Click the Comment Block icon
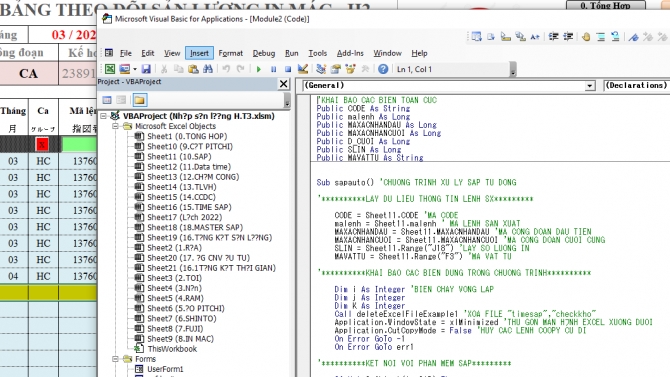Viewport: 670px width, 377px height. (601, 37)
